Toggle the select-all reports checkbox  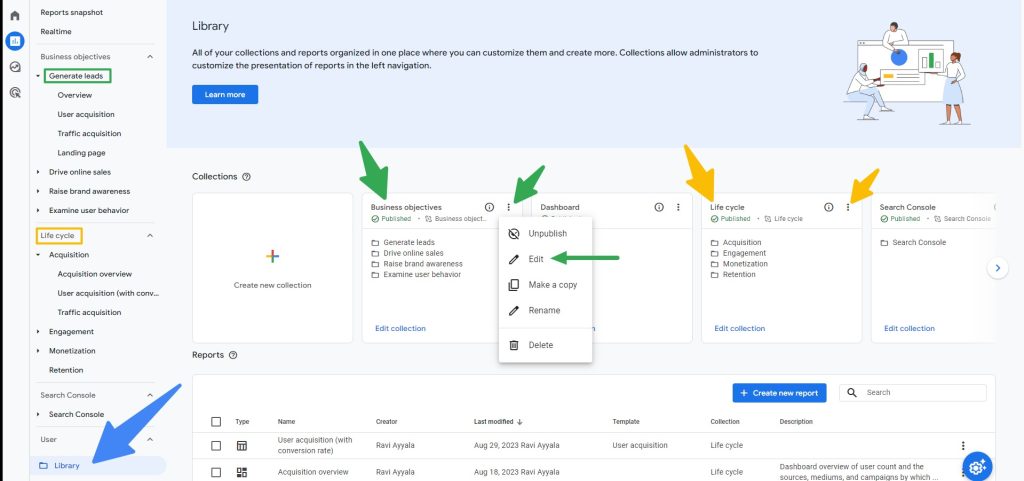(216, 422)
